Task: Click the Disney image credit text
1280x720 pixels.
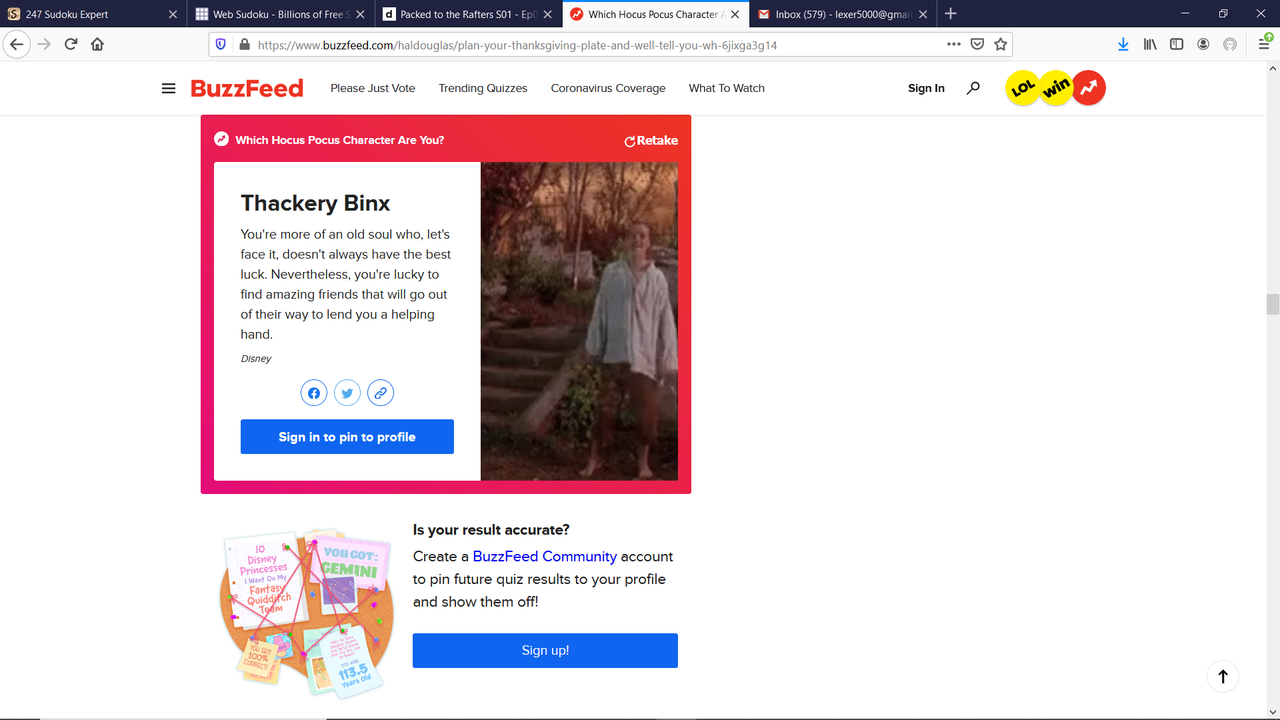Action: 256,358
